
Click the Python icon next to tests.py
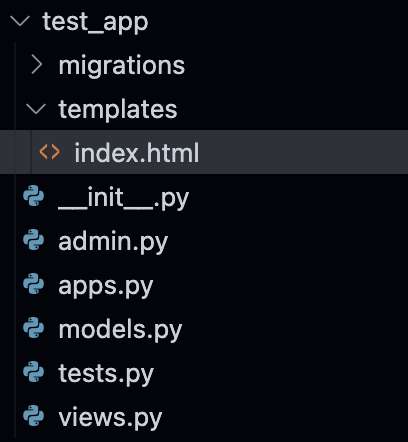point(34,371)
